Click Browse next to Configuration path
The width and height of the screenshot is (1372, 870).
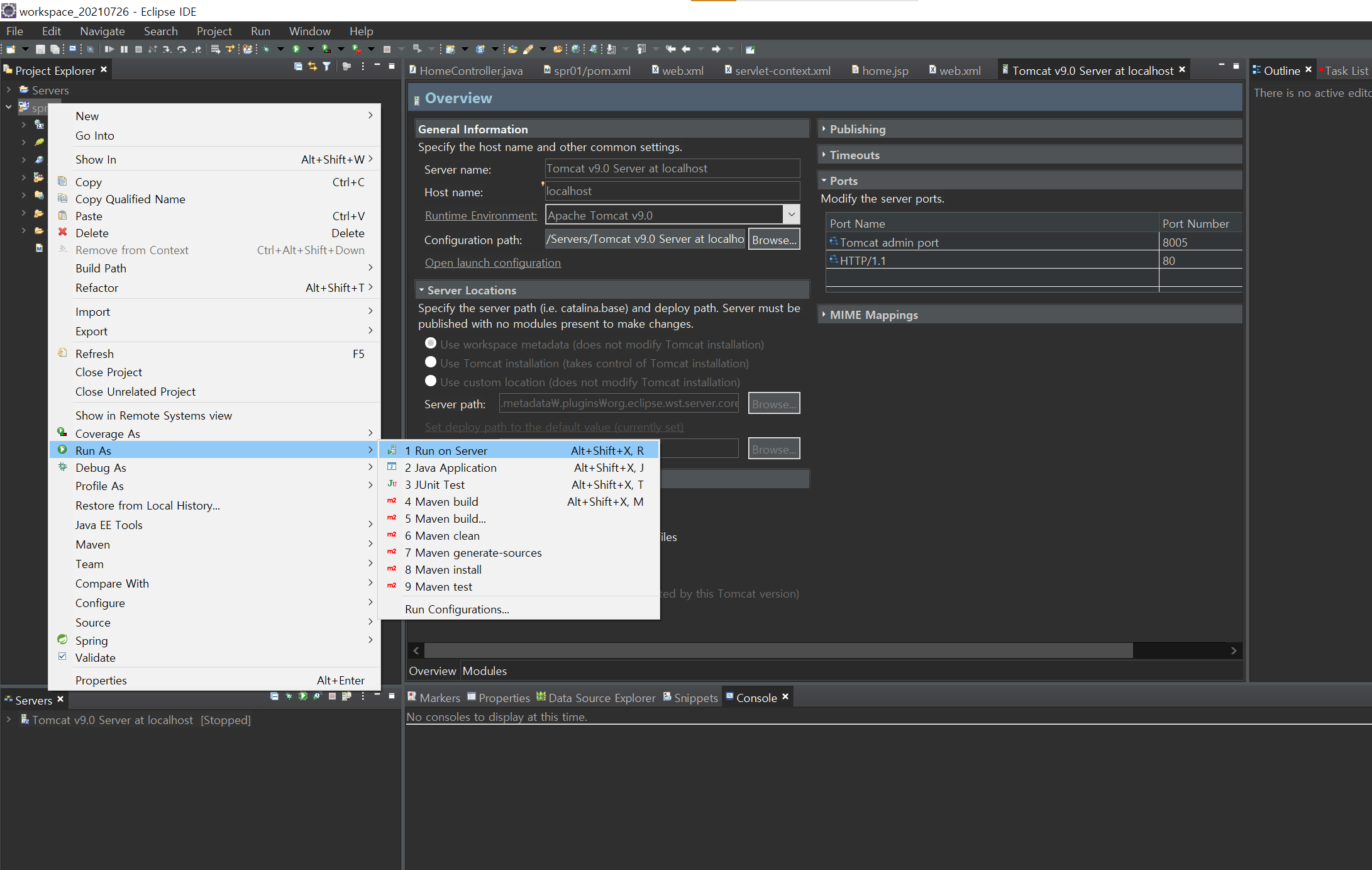click(773, 240)
